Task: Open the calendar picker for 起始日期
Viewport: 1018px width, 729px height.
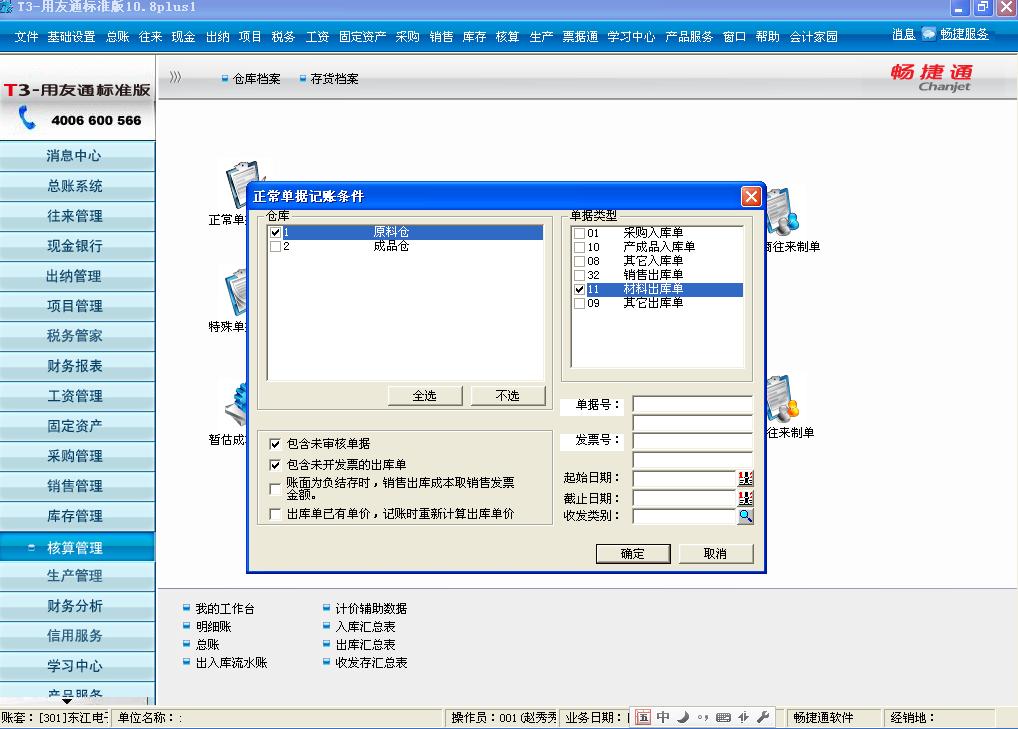Action: [744, 478]
